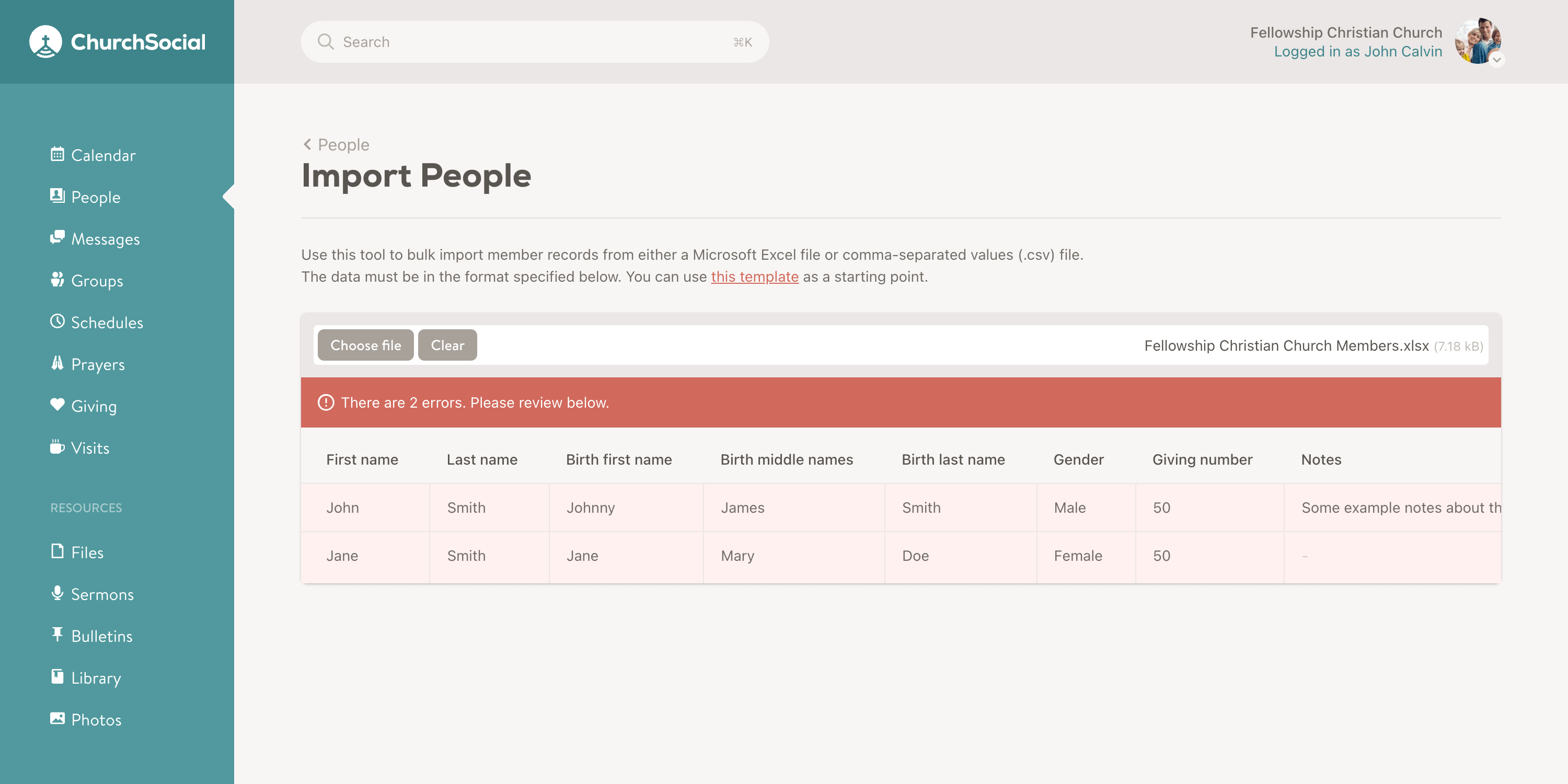
Task: Click the 'Male' gender cell
Action: (1087, 508)
